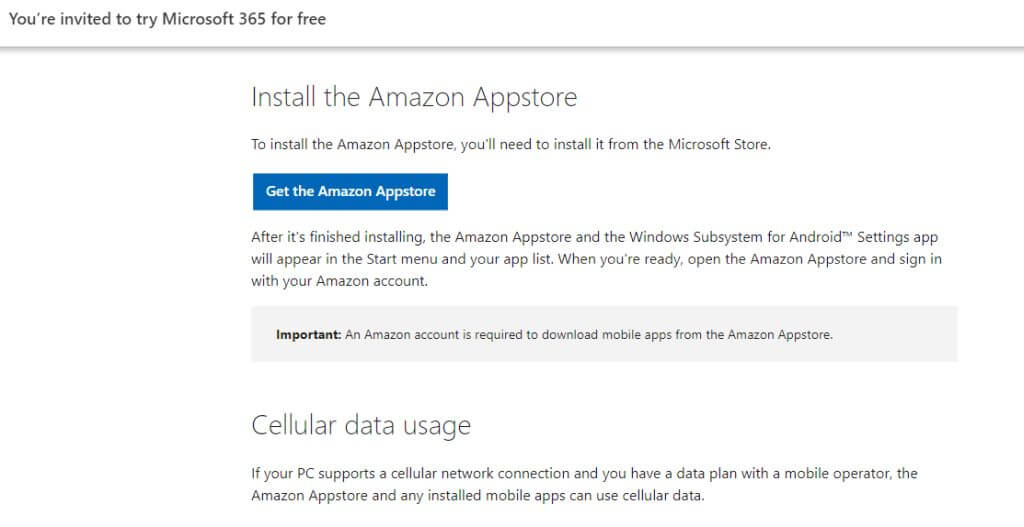
Task: Click the Microsoft 365 free trial banner text
Action: coord(167,19)
